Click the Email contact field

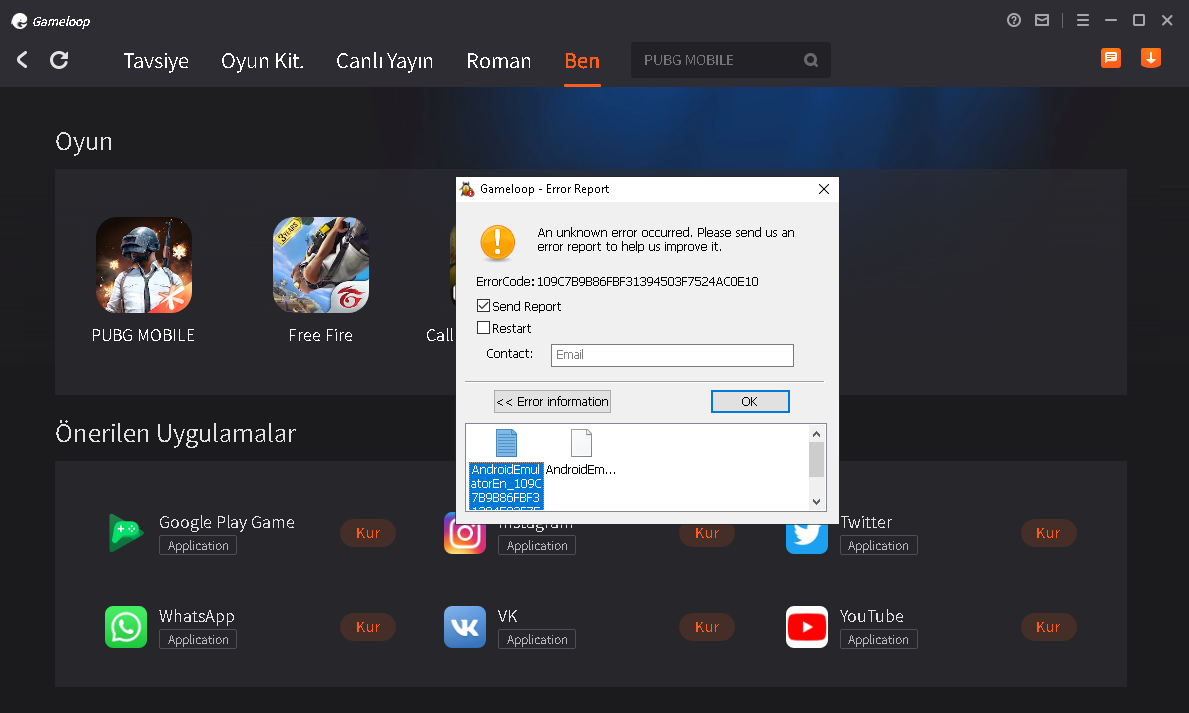(x=672, y=355)
